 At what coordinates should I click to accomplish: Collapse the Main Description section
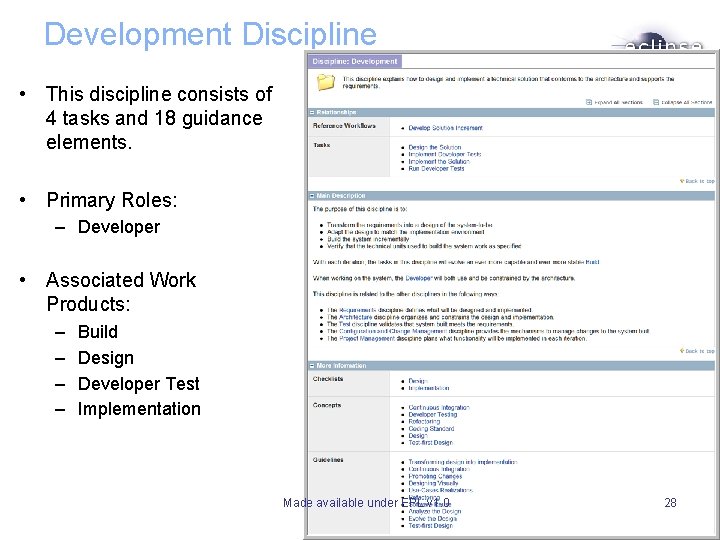(312, 196)
